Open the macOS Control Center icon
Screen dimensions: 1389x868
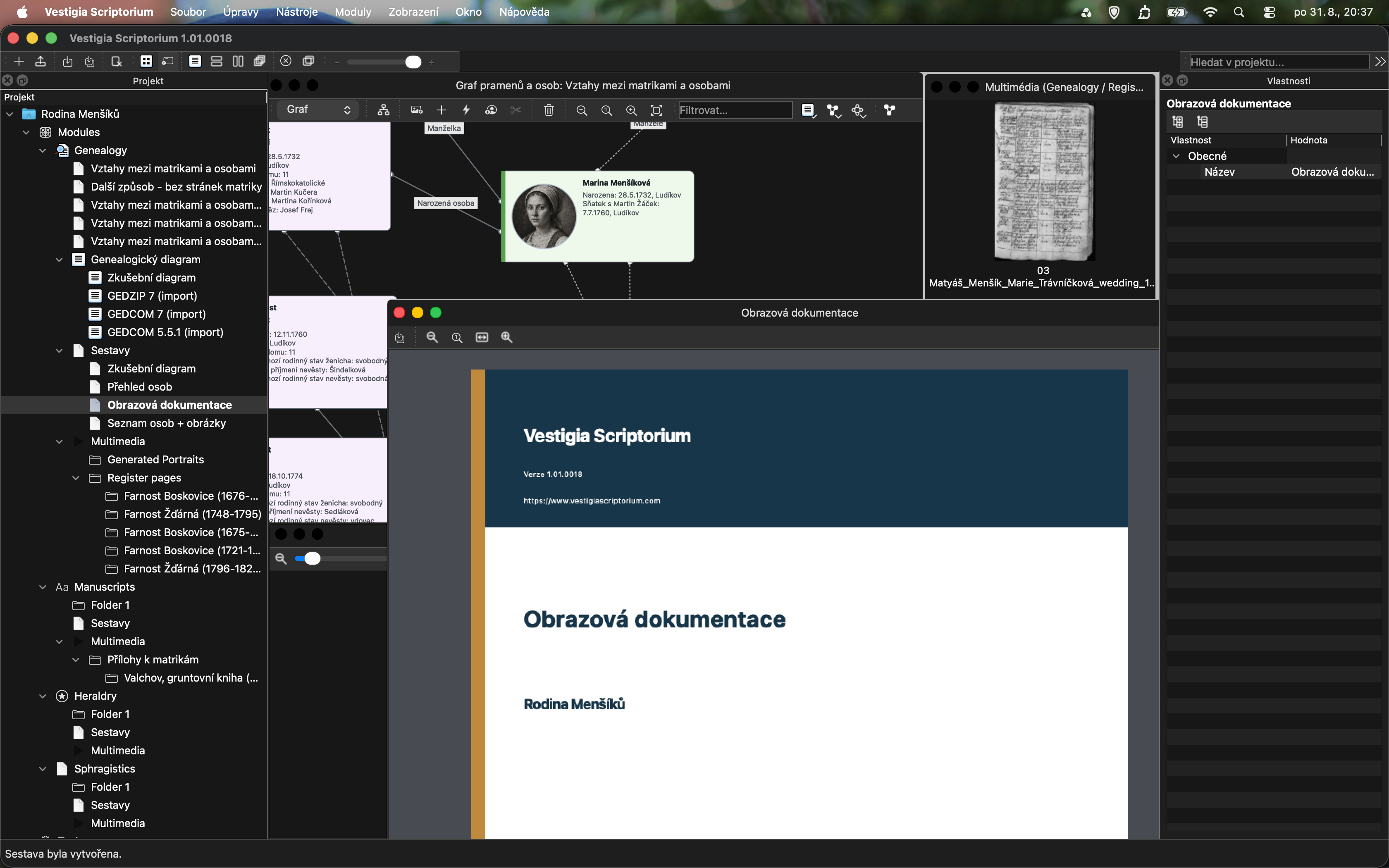point(1269,12)
